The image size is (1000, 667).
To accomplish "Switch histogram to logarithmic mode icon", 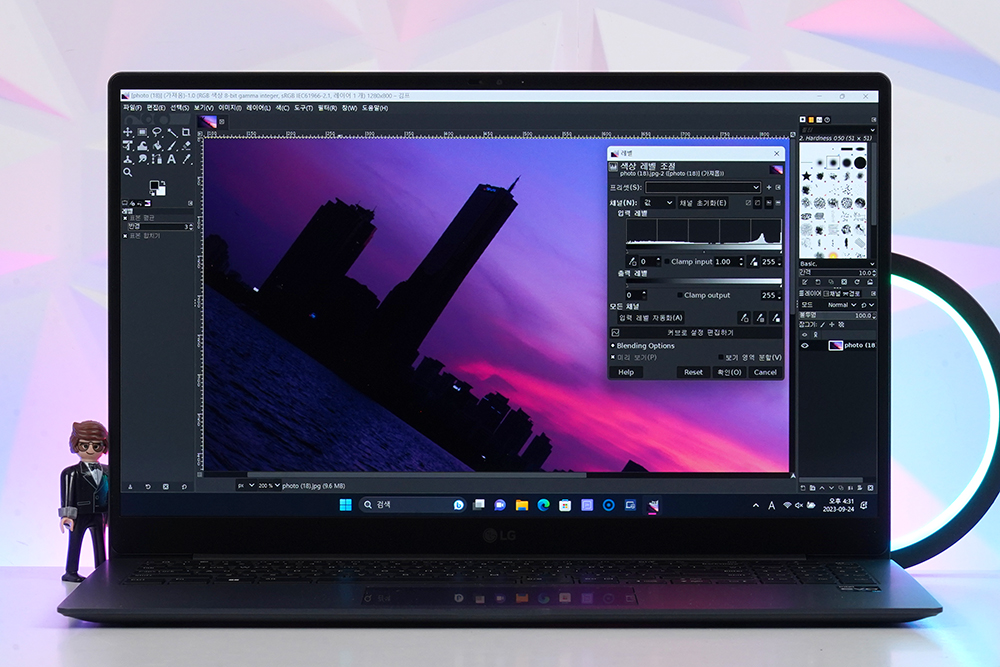I will (x=778, y=203).
